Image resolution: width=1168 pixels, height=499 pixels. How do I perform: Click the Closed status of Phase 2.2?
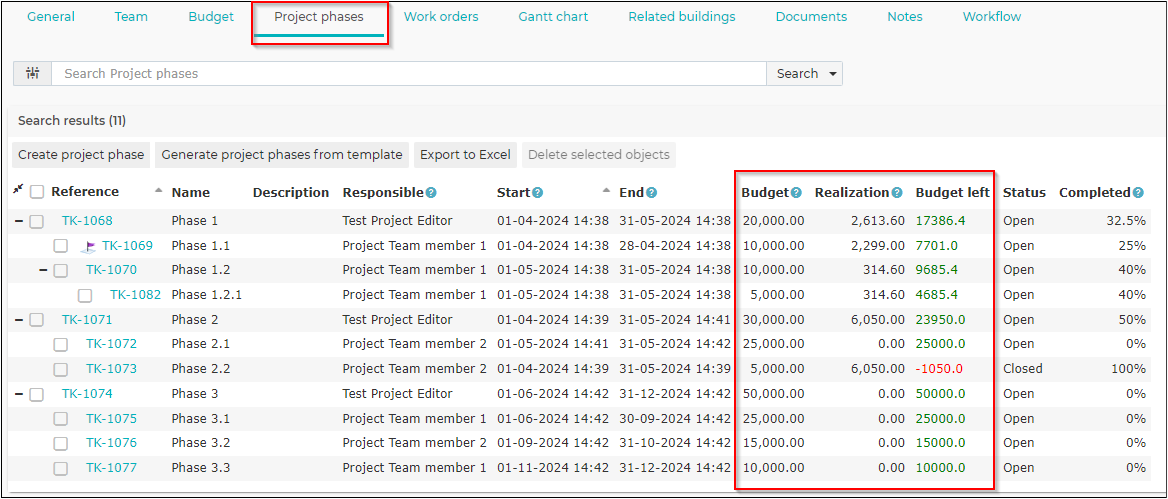tap(1023, 369)
